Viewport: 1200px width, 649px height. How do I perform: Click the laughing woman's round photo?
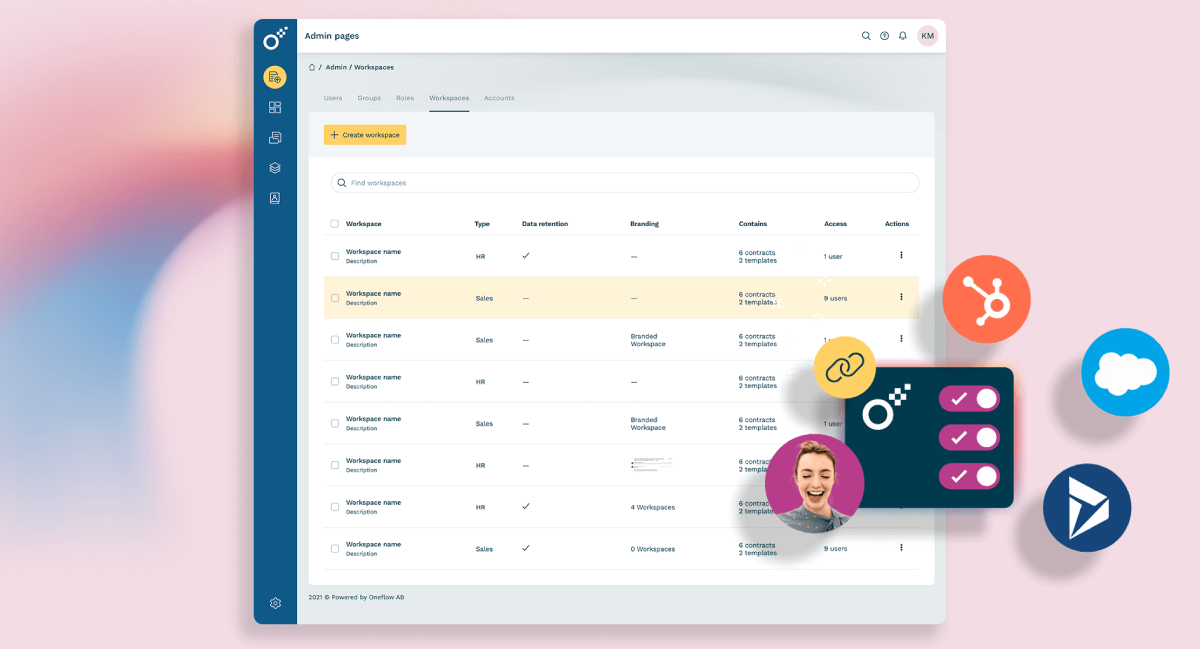pos(814,483)
